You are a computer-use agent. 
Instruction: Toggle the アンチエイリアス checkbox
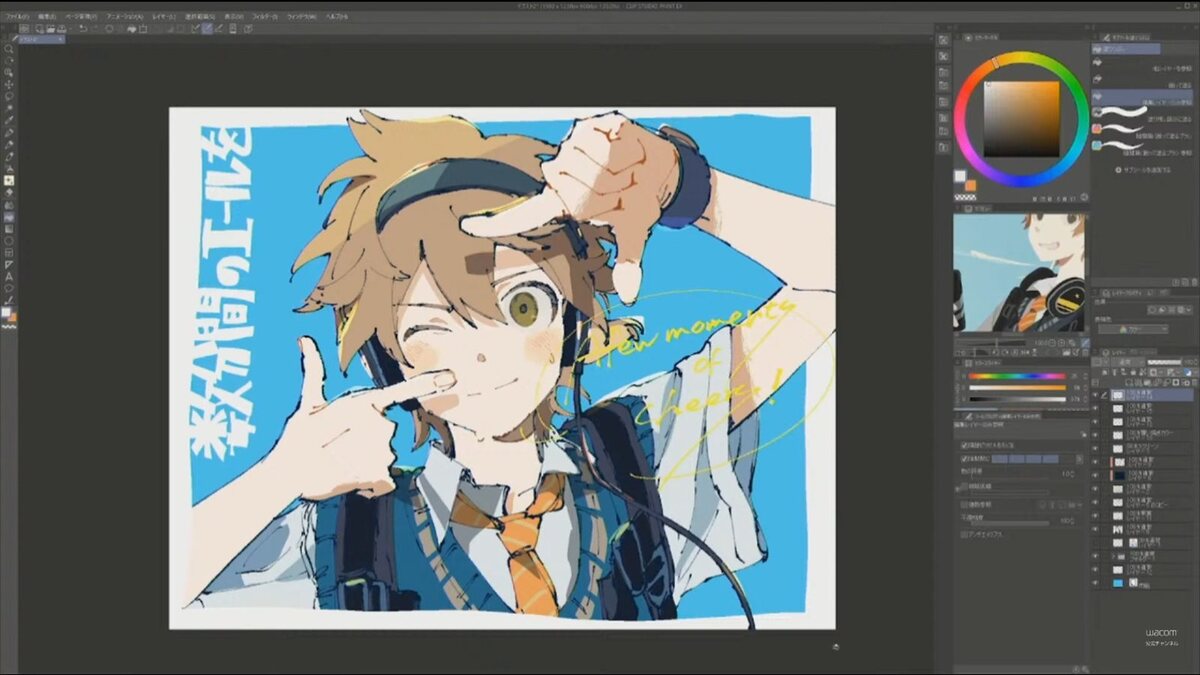tap(964, 535)
